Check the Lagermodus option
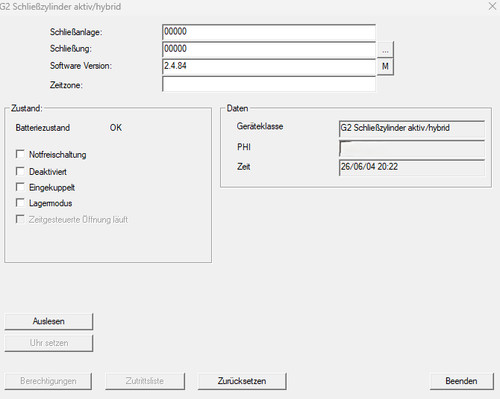The width and height of the screenshot is (500, 399). tap(20, 203)
